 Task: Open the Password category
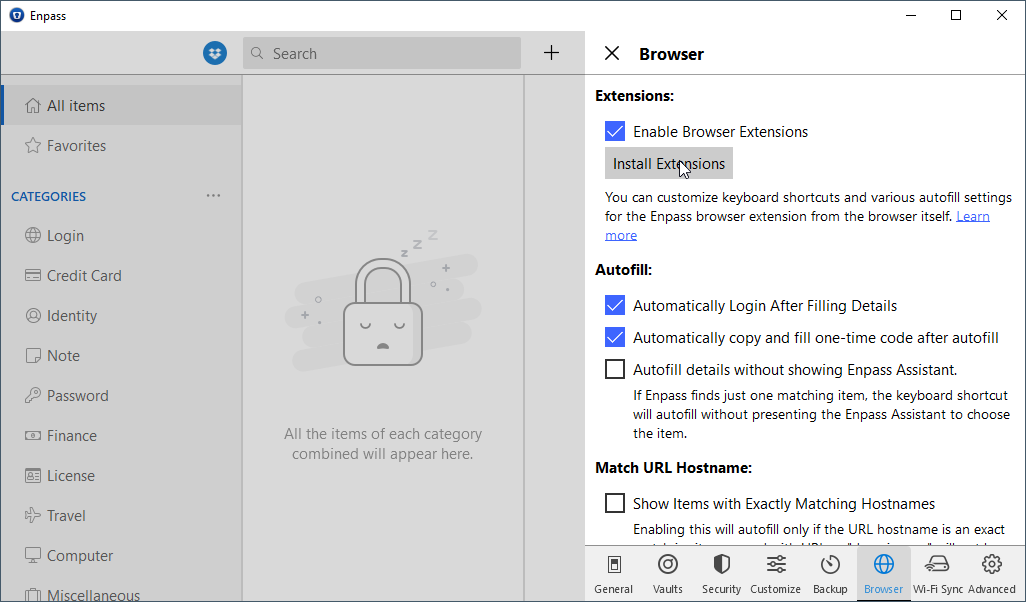(x=122, y=395)
